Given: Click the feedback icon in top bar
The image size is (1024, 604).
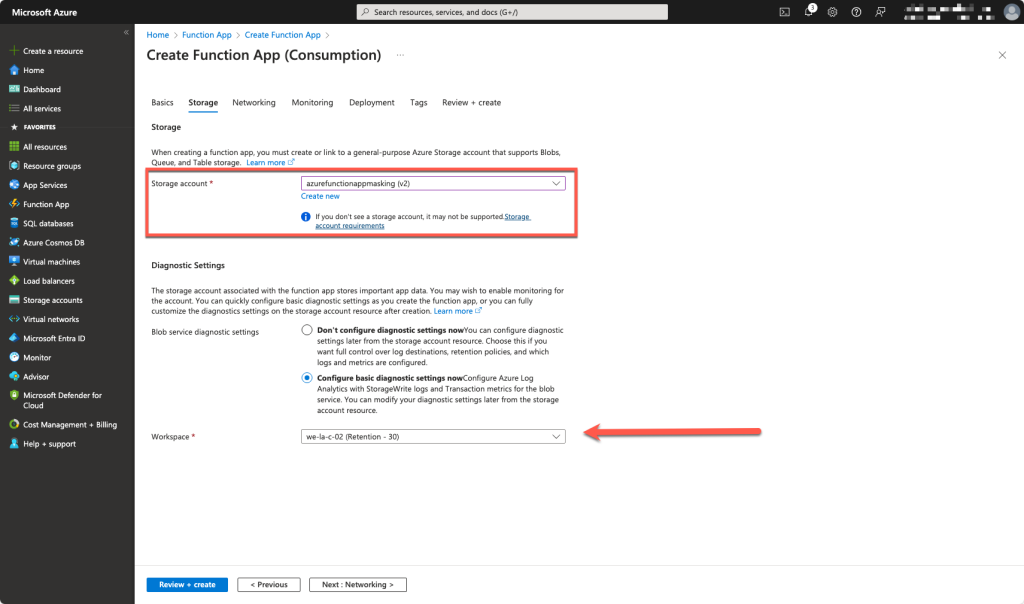Looking at the screenshot, I should [880, 12].
